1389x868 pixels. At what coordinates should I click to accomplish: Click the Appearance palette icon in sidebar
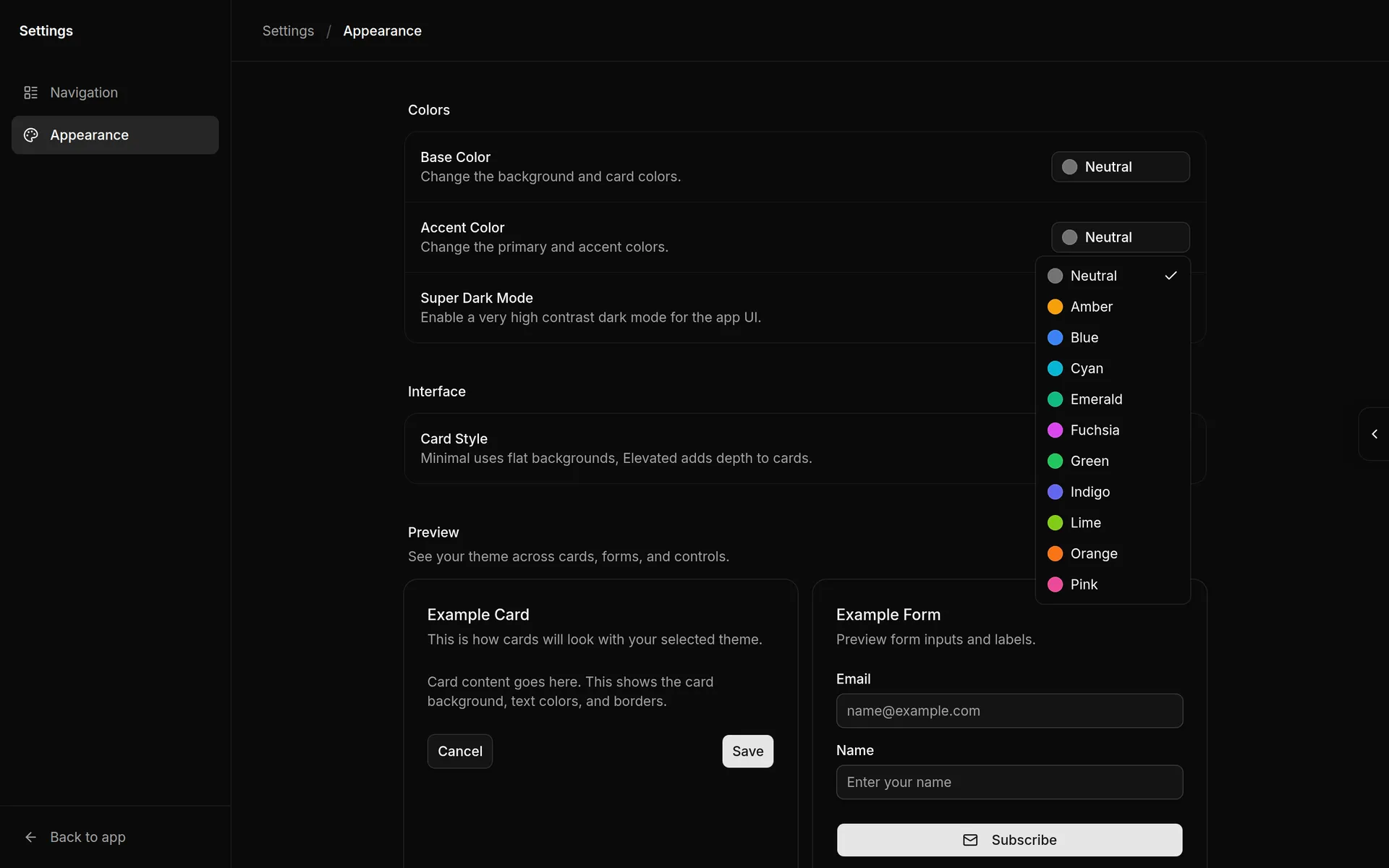pyautogui.click(x=30, y=135)
